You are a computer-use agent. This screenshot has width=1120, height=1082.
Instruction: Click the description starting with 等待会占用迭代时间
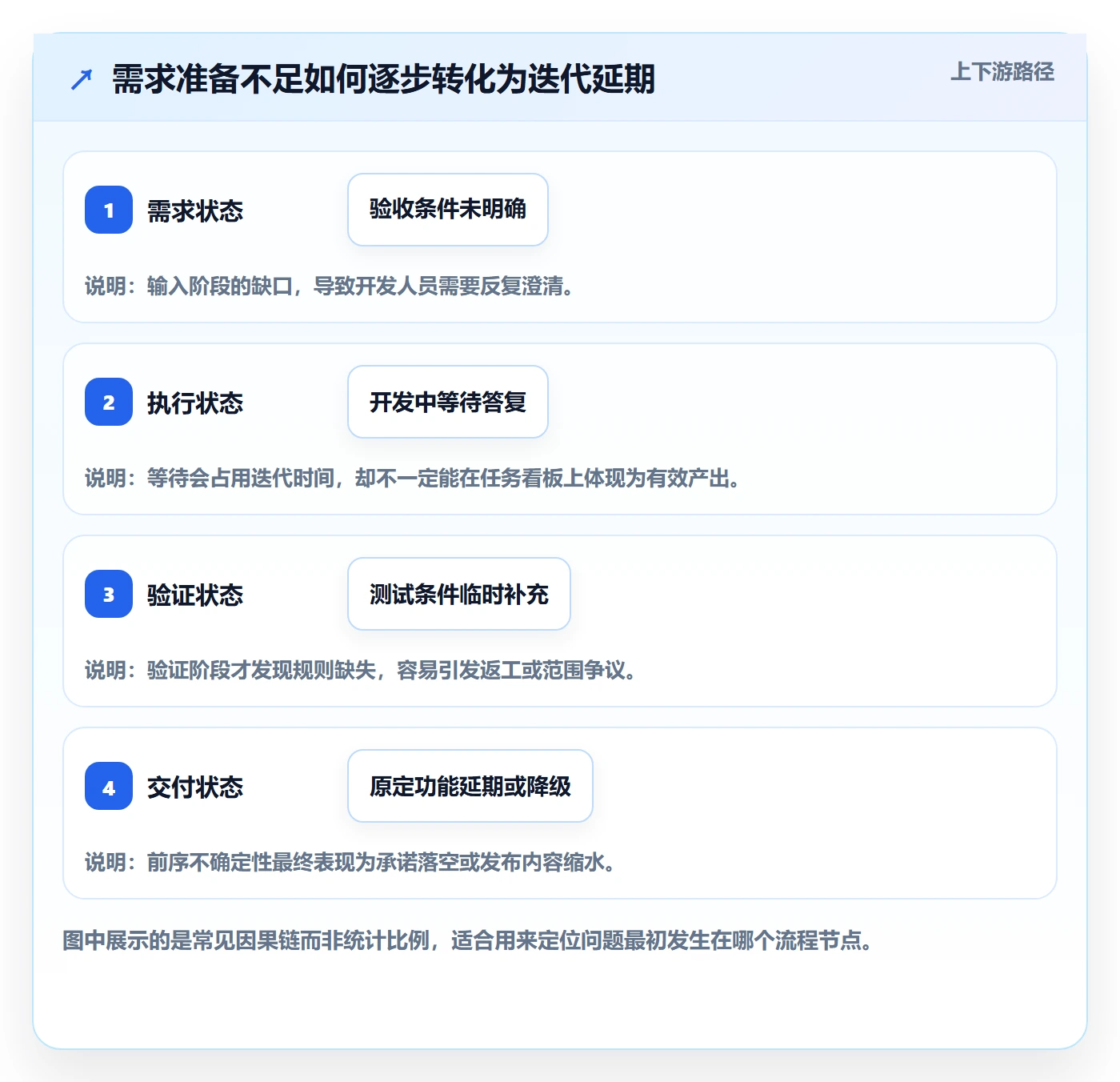412,479
